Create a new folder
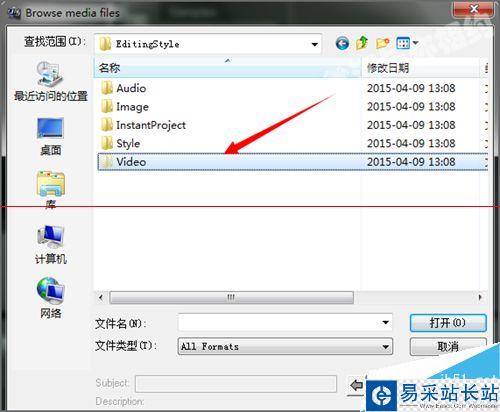The height and width of the screenshot is (412, 500). click(x=382, y=43)
